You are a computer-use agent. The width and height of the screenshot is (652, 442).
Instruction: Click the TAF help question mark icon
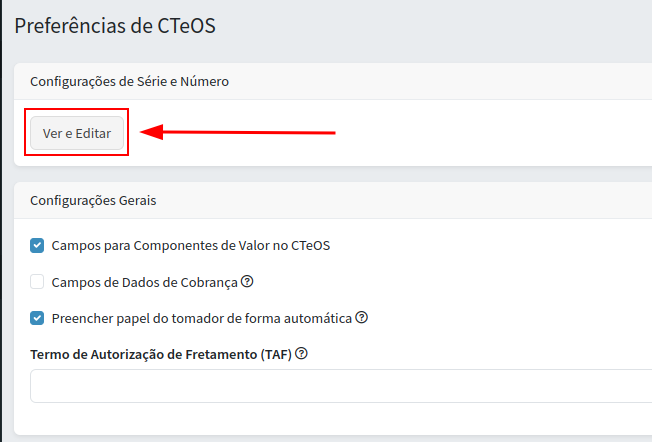[x=301, y=354]
